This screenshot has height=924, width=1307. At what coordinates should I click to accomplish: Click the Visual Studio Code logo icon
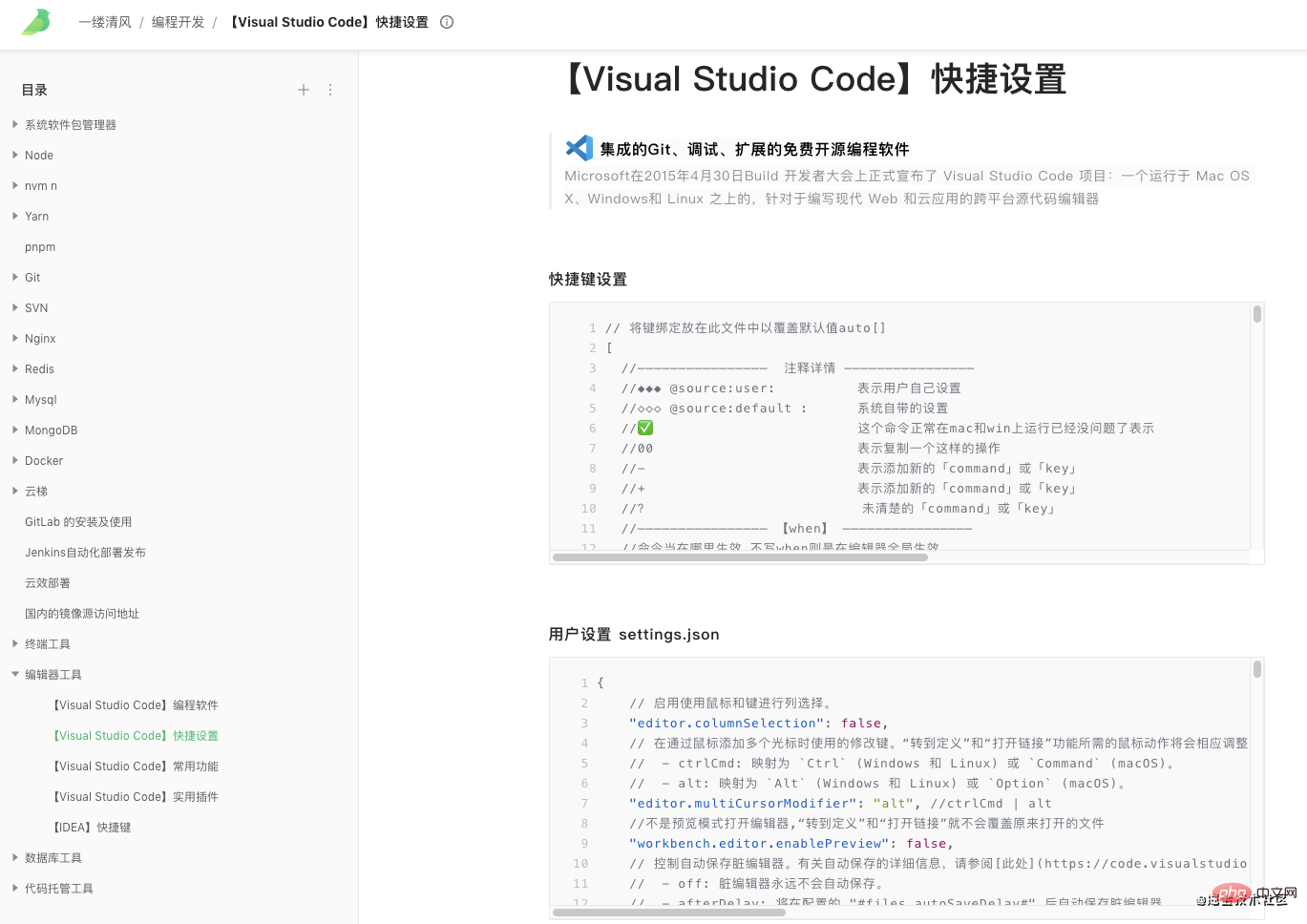pos(579,148)
